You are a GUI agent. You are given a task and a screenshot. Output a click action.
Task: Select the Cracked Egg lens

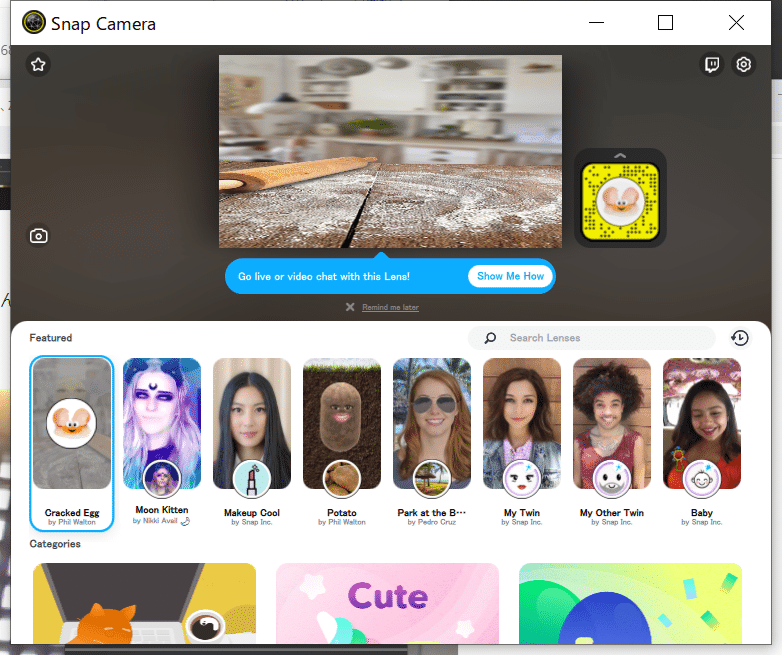click(72, 443)
